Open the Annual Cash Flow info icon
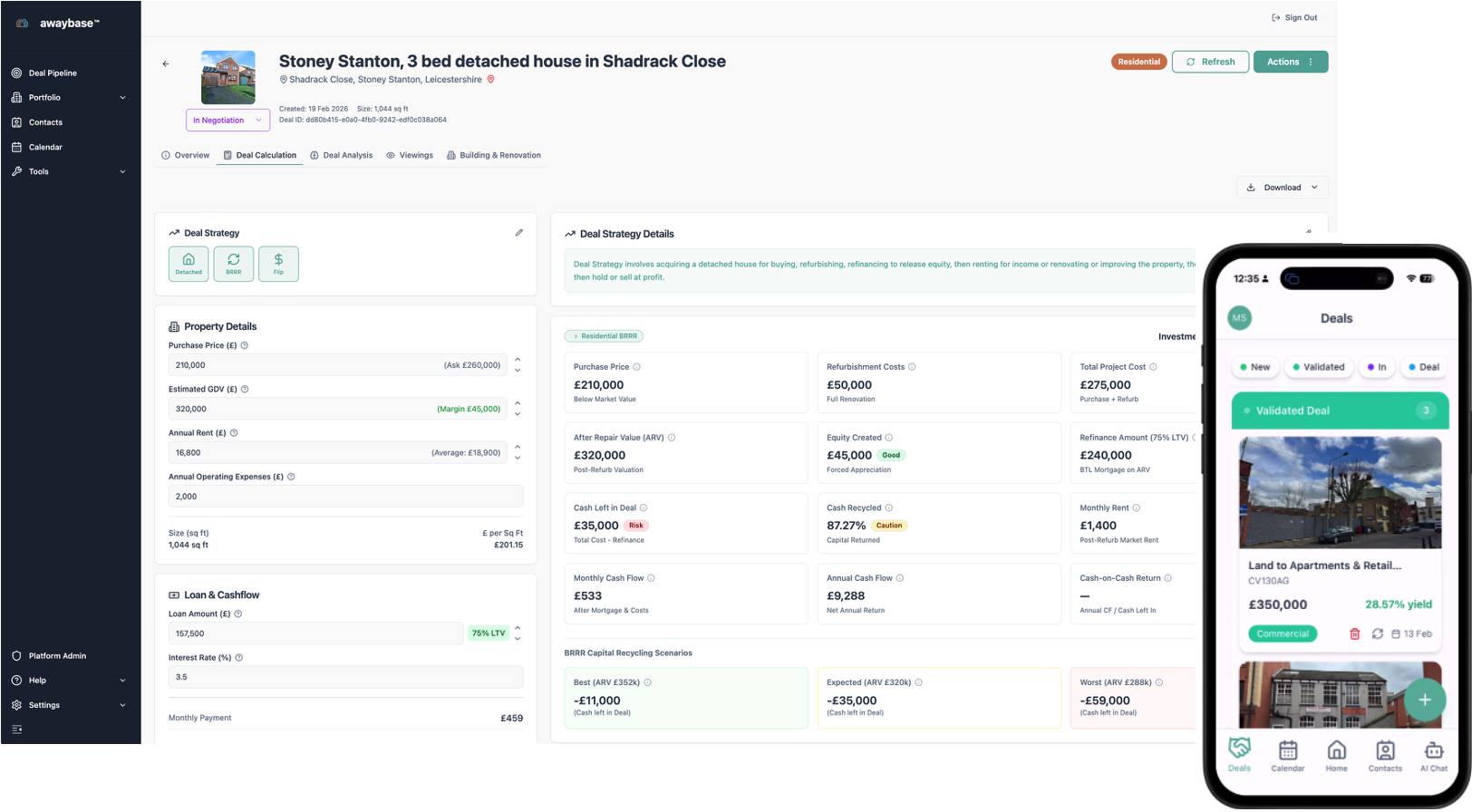Image resolution: width=1481 pixels, height=812 pixels. pos(900,578)
